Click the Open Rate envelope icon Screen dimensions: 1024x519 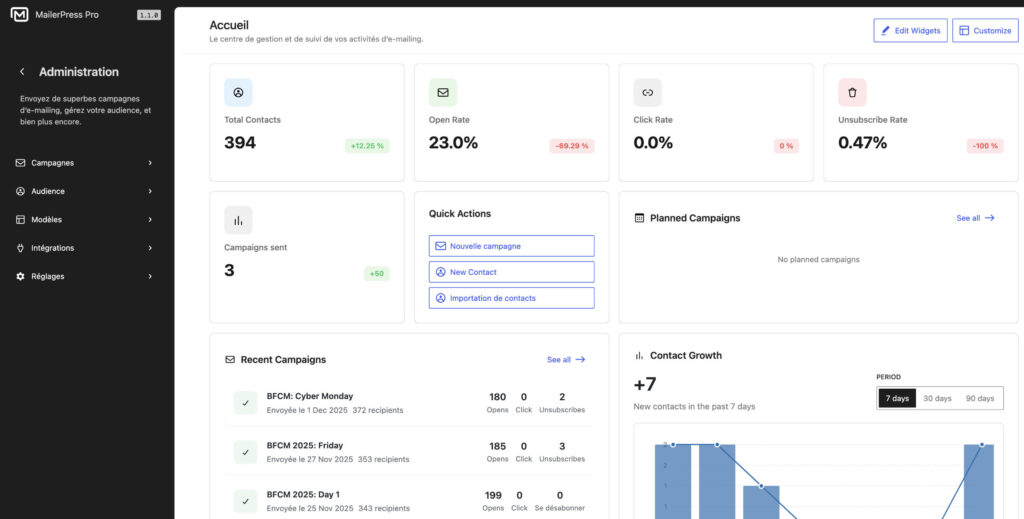443,93
